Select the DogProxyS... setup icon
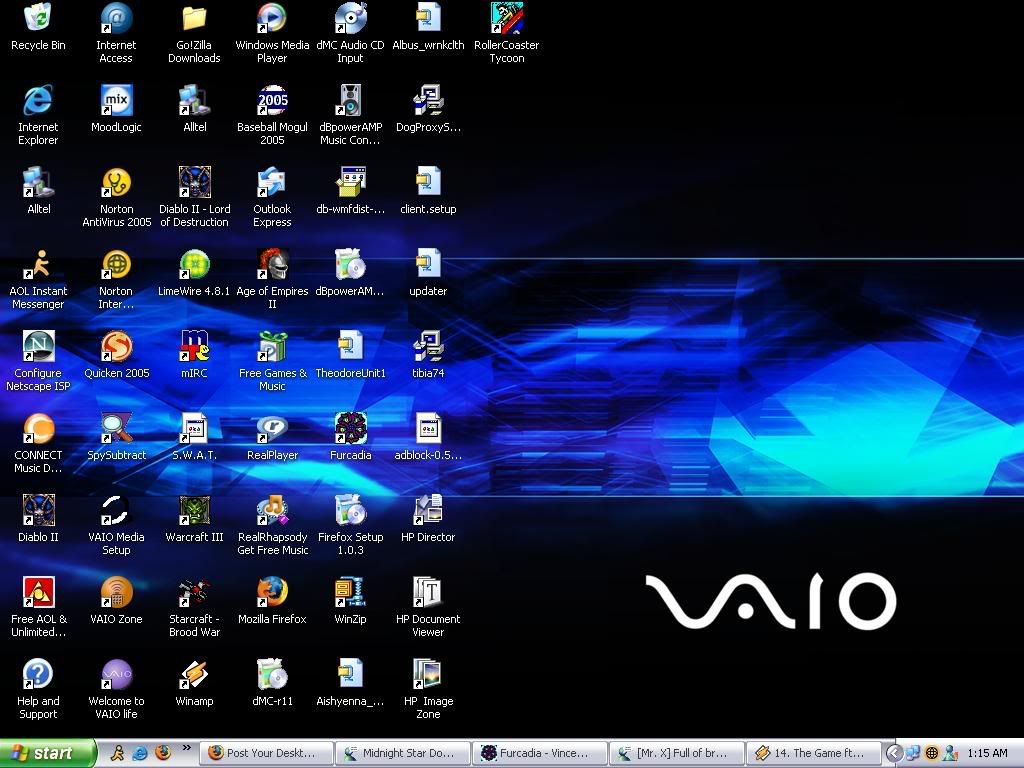Image resolution: width=1024 pixels, height=768 pixels. pos(428,101)
